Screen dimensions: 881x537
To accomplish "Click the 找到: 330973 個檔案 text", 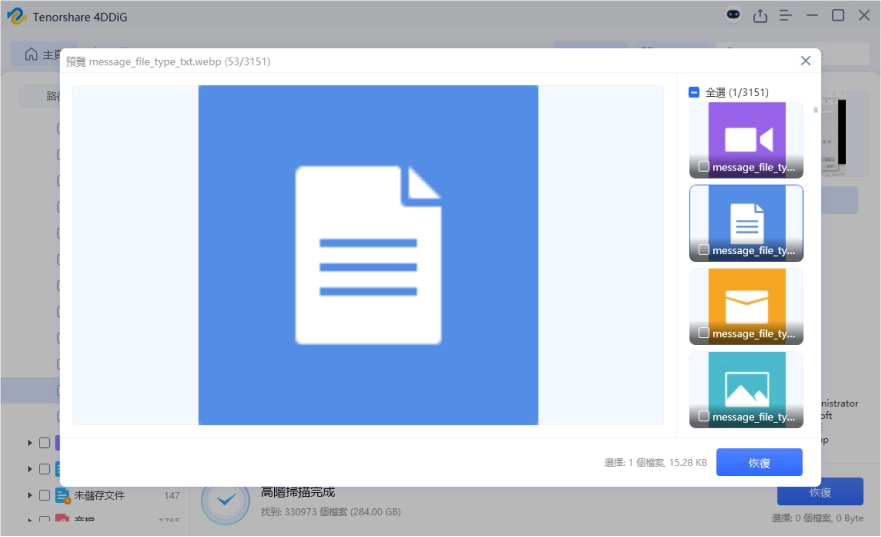I will (330, 512).
